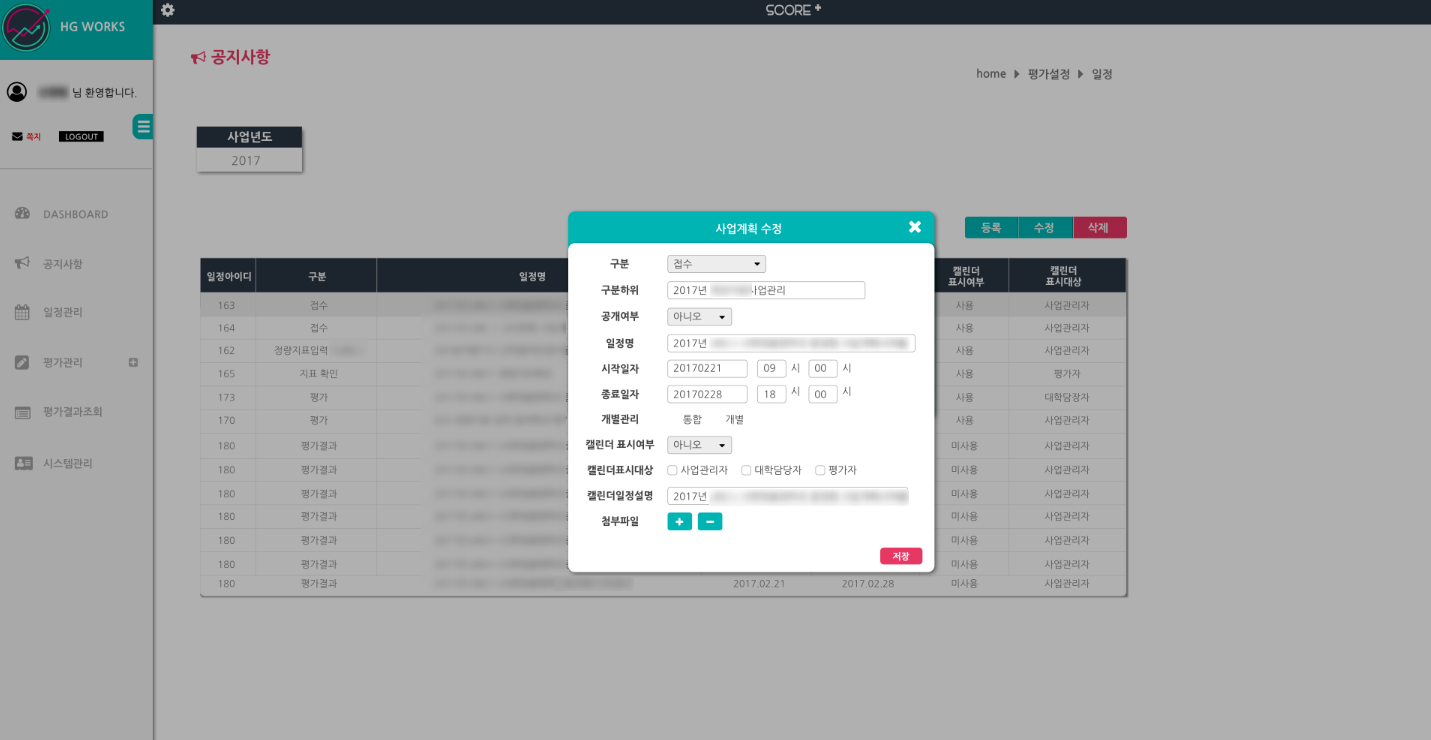
Task: Close the 사업계획 수정 dialog with X
Action: [x=914, y=227]
